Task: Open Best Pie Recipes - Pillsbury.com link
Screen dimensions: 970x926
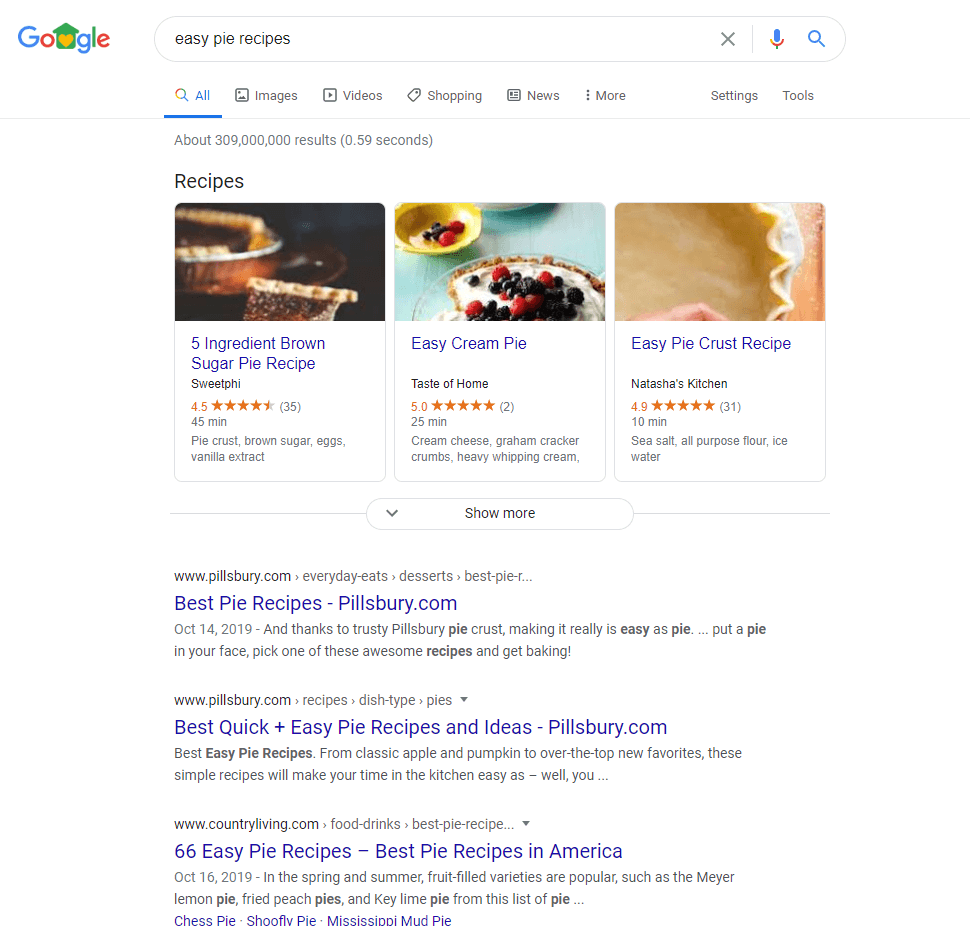Action: 315,603
